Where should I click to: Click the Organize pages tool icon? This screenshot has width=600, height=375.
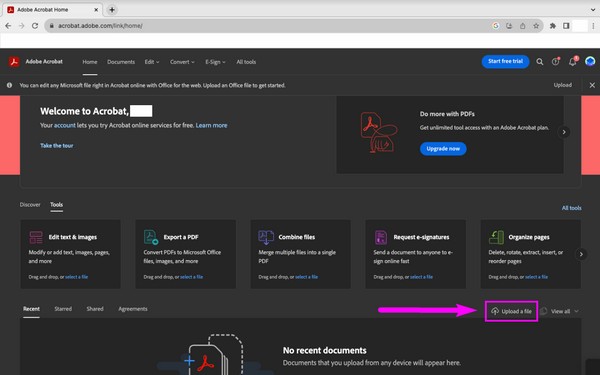[496, 237]
